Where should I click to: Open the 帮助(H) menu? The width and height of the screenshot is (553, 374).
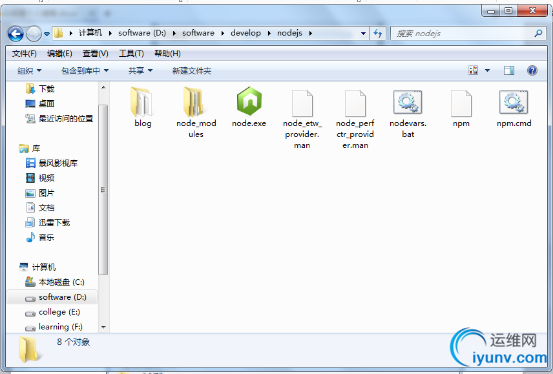pos(168,54)
